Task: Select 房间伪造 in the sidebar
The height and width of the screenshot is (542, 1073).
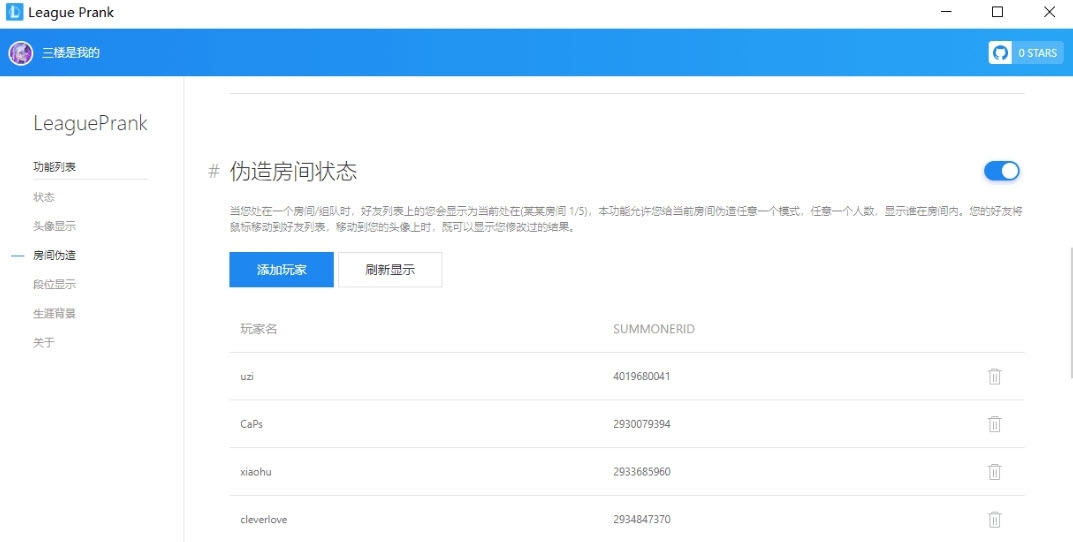Action: pos(55,255)
